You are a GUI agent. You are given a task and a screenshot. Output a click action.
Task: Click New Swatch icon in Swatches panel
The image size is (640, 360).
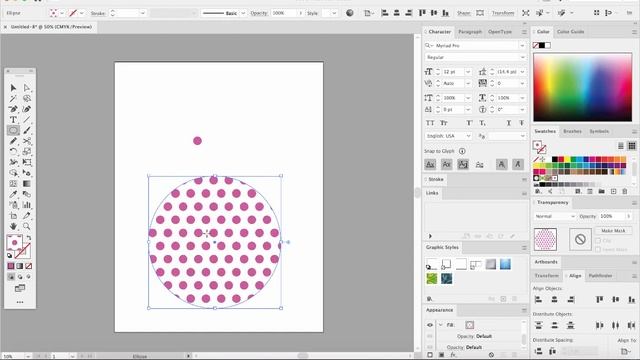pyautogui.click(x=613, y=191)
